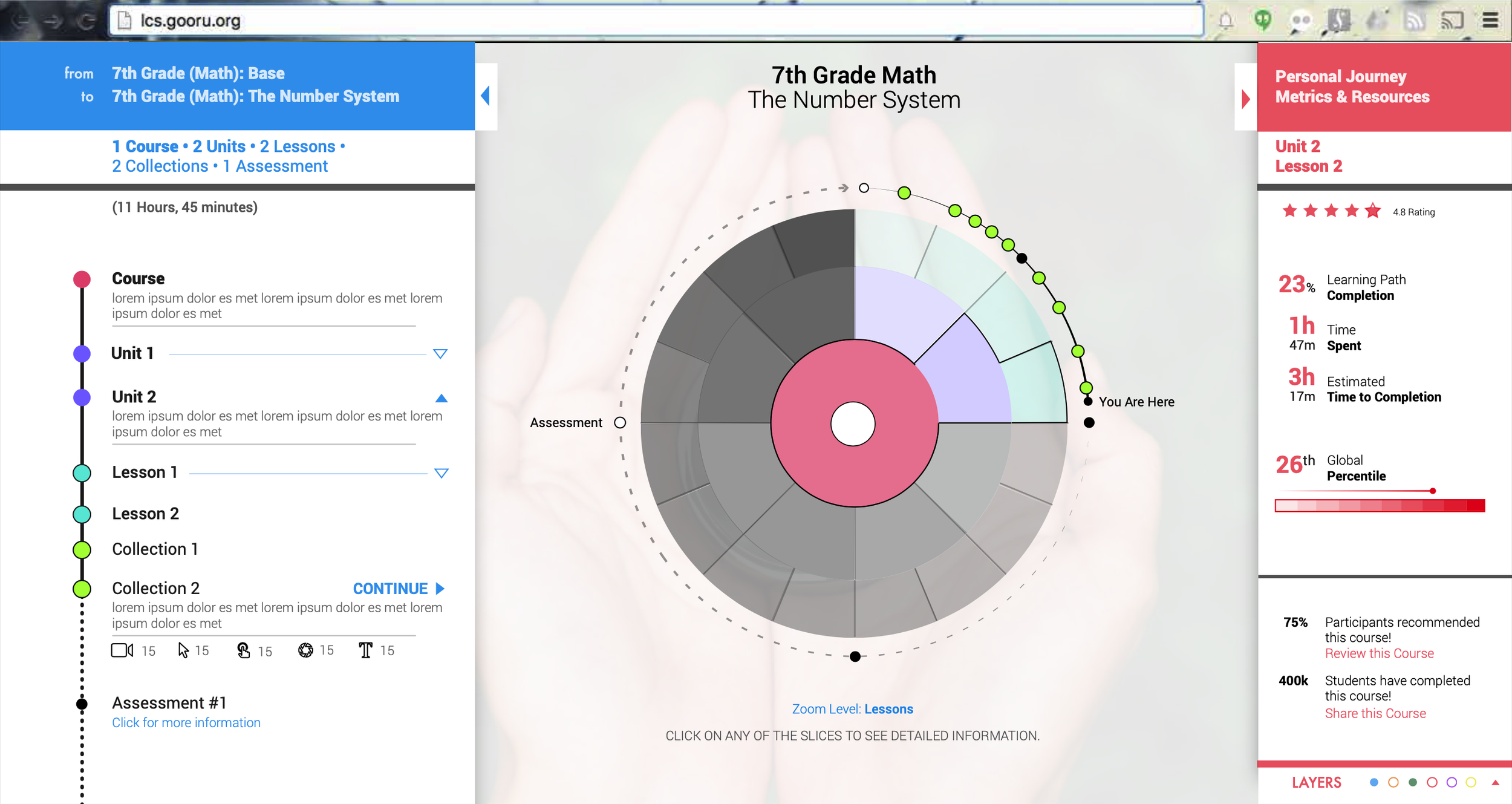Image resolution: width=1512 pixels, height=804 pixels.
Task: Toggle the orange outlined layer circle
Action: [1393, 782]
